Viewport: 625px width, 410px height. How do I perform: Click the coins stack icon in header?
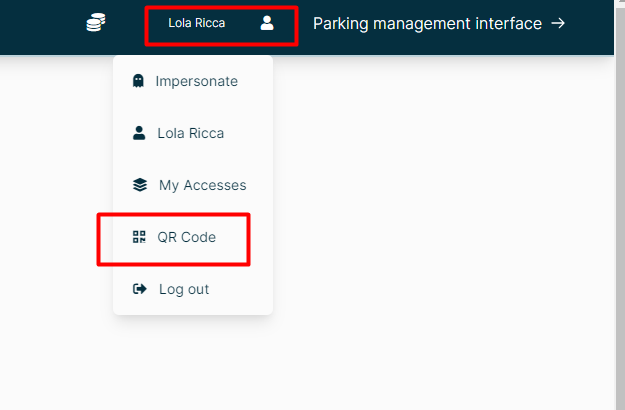pyautogui.click(x=96, y=23)
